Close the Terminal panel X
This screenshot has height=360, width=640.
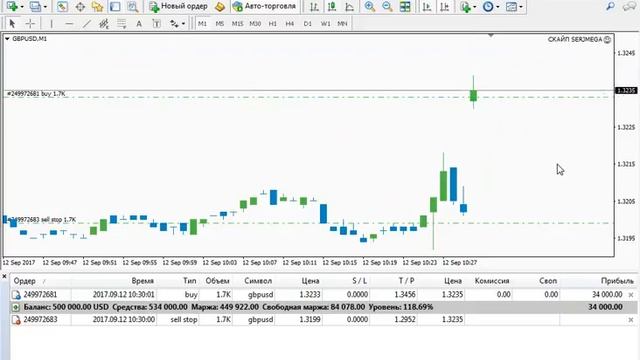tap(4, 276)
